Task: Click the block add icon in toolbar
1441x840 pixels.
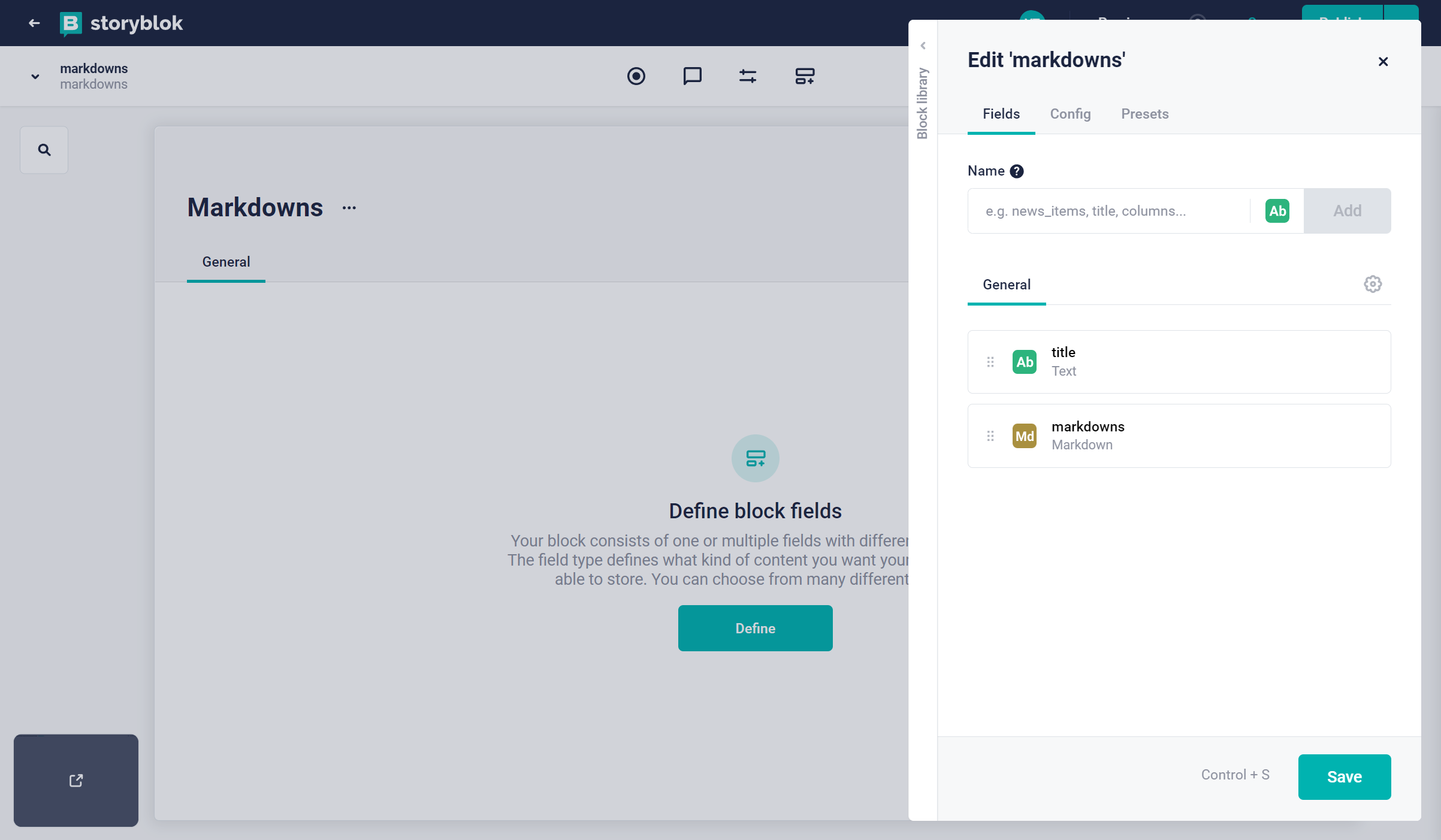Action: (x=805, y=76)
